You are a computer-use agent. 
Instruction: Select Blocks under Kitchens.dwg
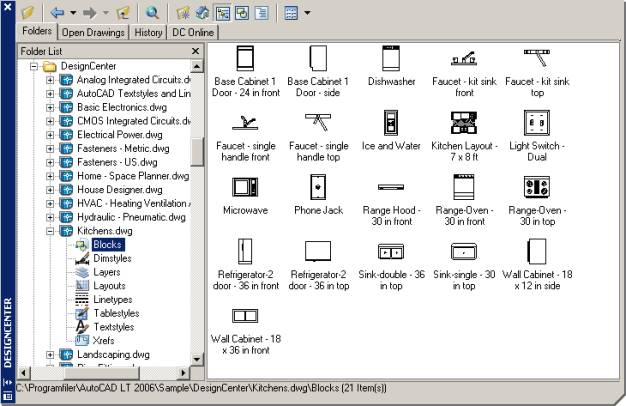pos(107,244)
